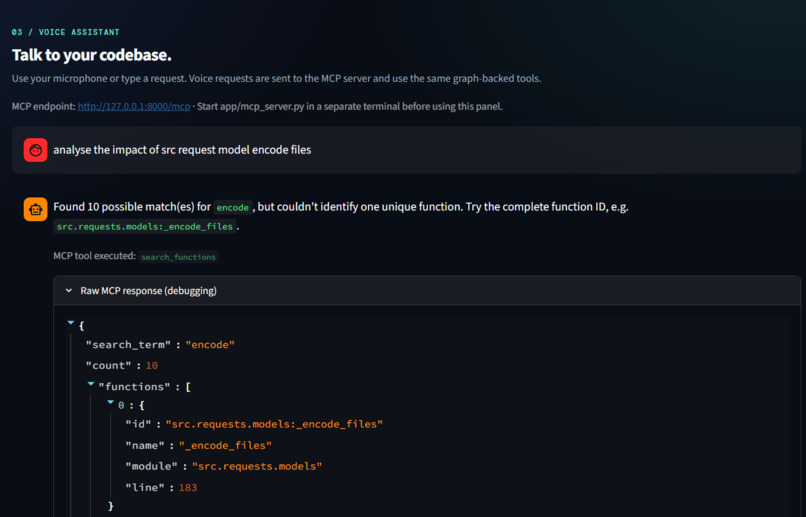Click the Talk to your codebase heading

click(91, 55)
